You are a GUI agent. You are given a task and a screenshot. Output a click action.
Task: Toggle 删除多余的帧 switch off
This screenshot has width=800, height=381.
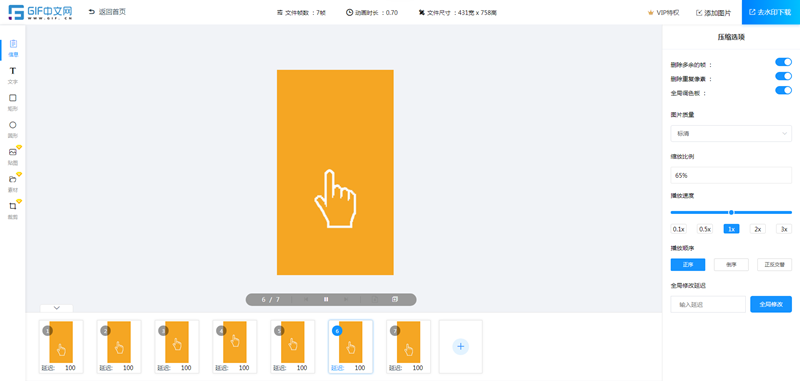pos(783,62)
